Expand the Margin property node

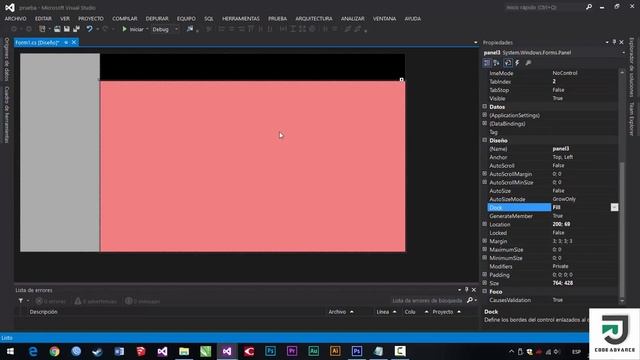(484, 241)
